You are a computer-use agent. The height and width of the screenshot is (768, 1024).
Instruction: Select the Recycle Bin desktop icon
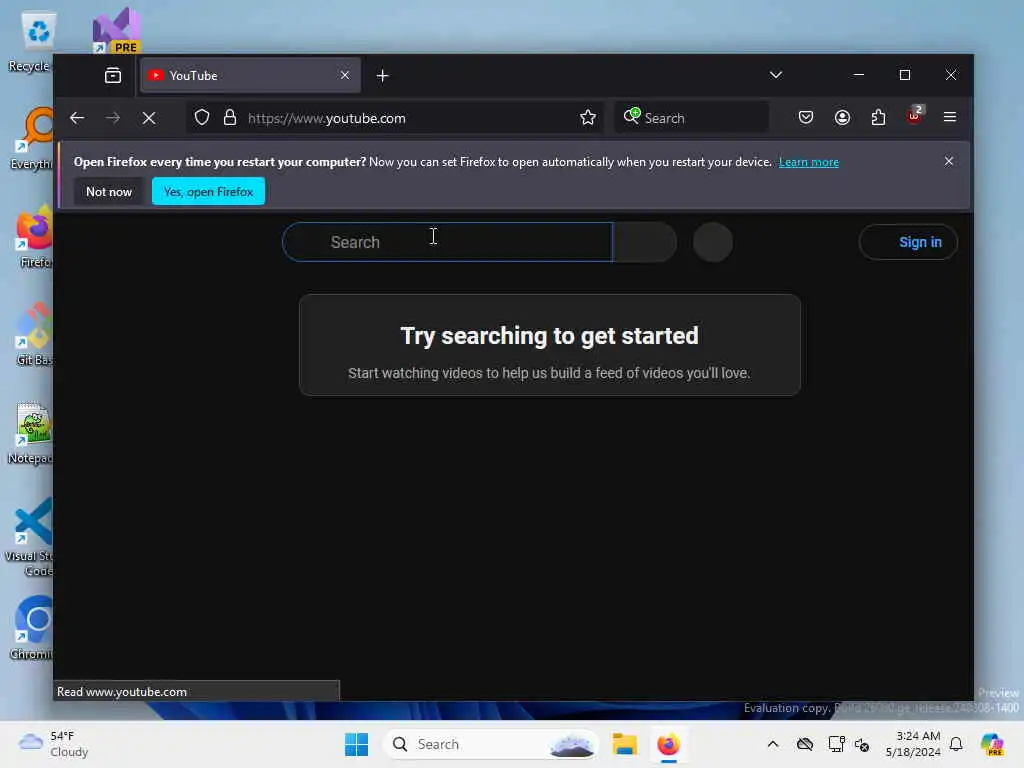pos(31,40)
